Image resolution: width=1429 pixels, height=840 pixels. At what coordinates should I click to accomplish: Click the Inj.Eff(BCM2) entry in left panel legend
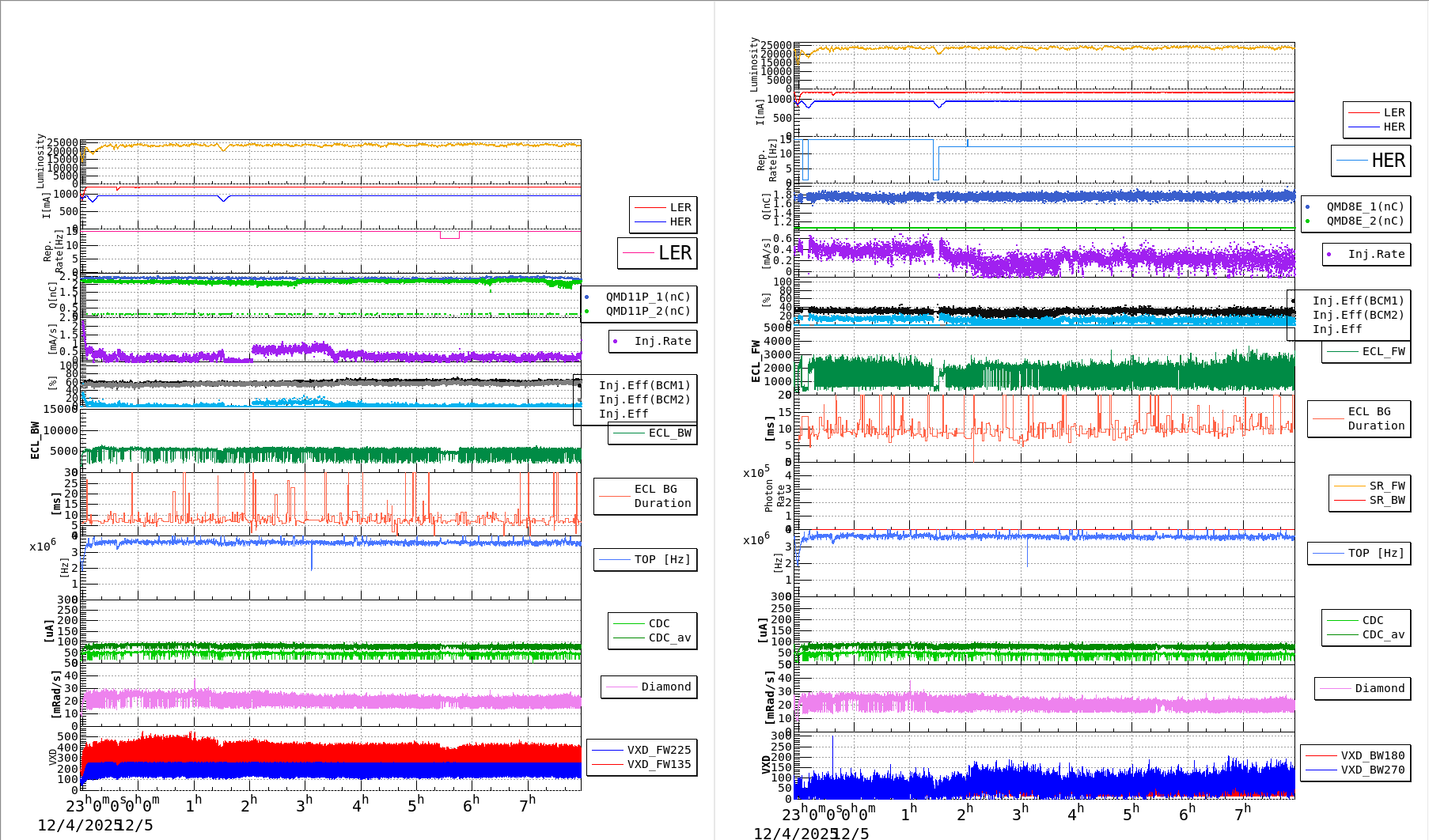[644, 399]
